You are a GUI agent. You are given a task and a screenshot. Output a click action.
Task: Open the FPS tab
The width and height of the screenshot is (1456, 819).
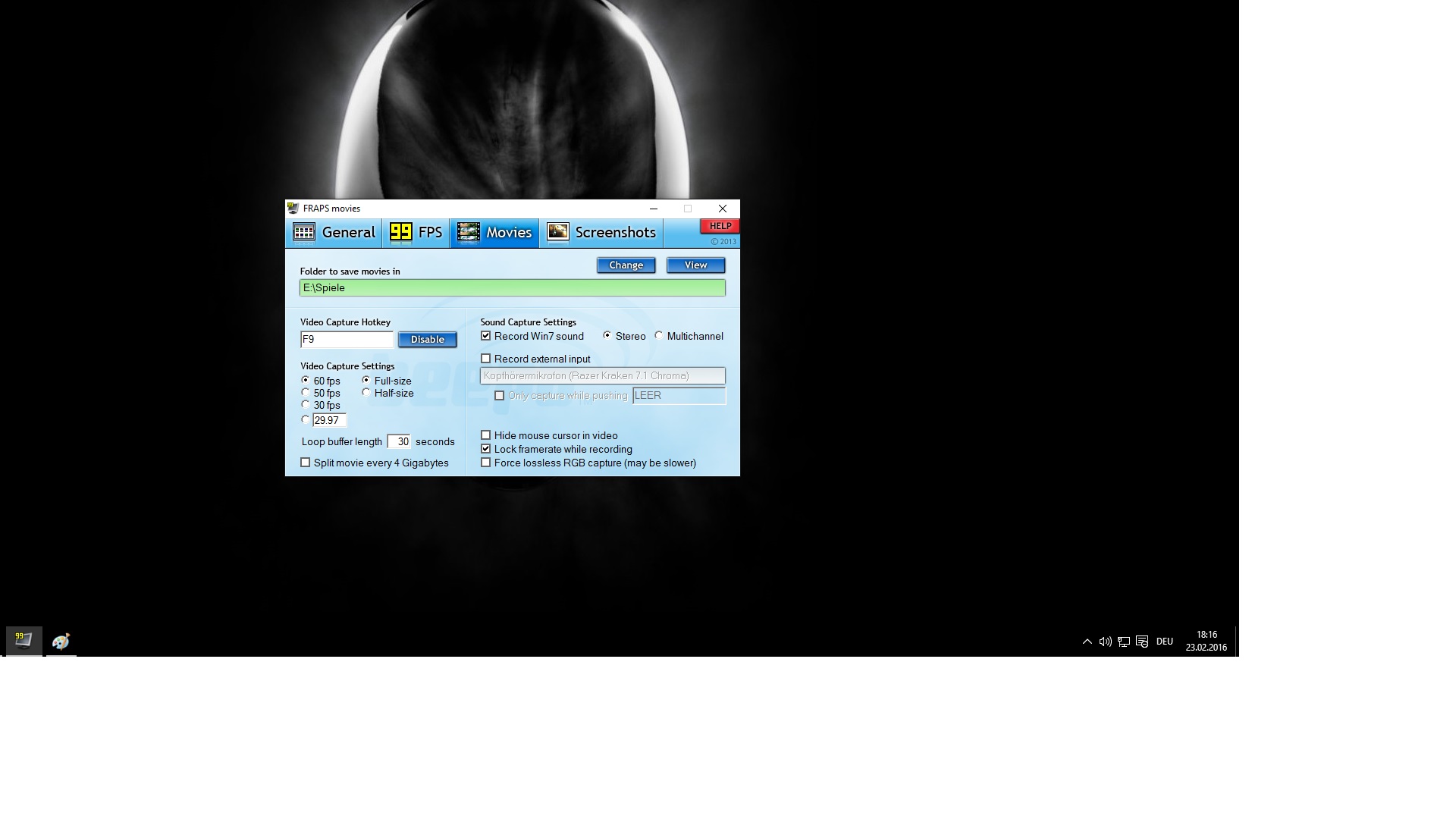[x=416, y=233]
